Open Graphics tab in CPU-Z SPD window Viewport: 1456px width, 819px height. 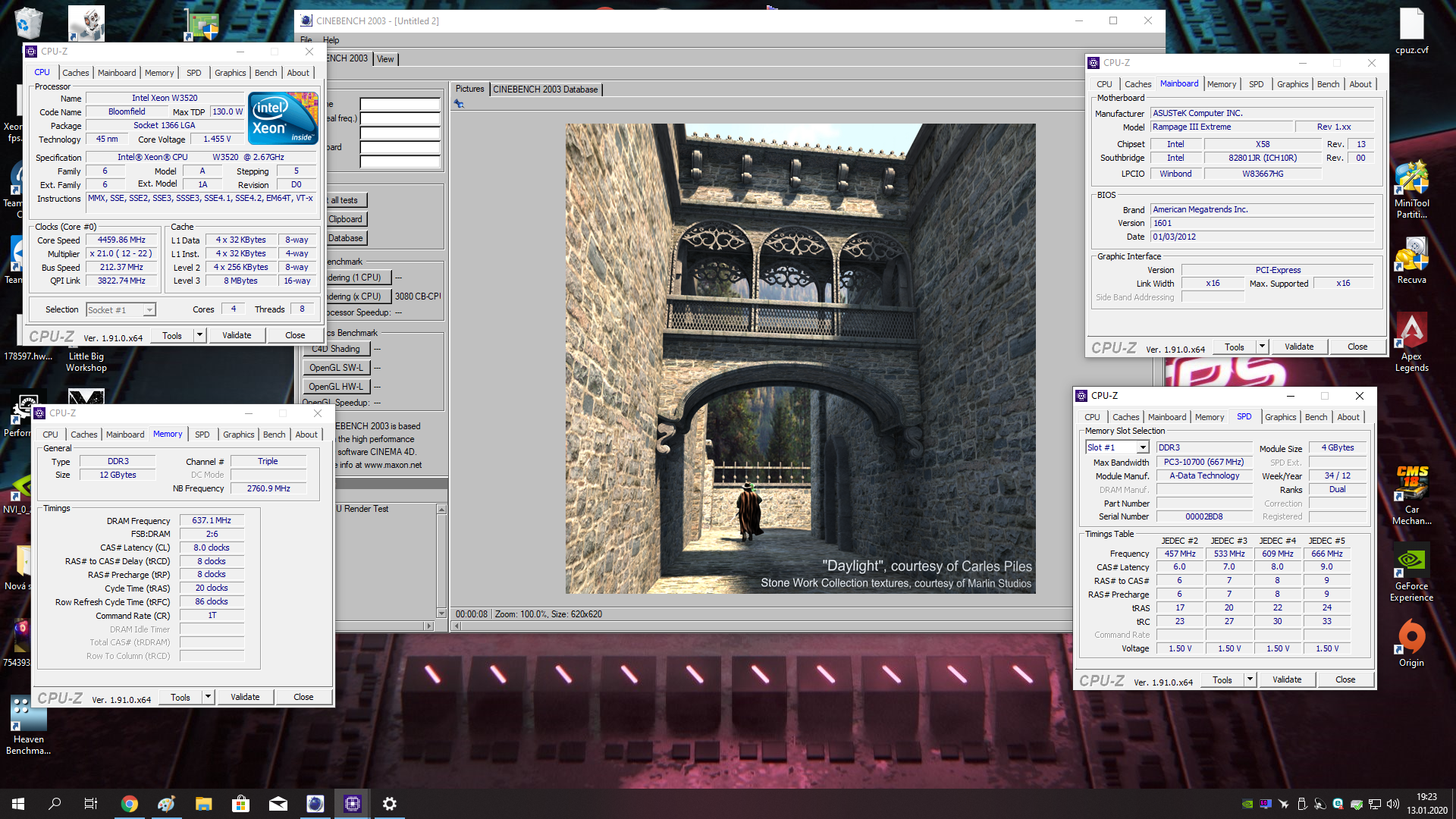1281,417
